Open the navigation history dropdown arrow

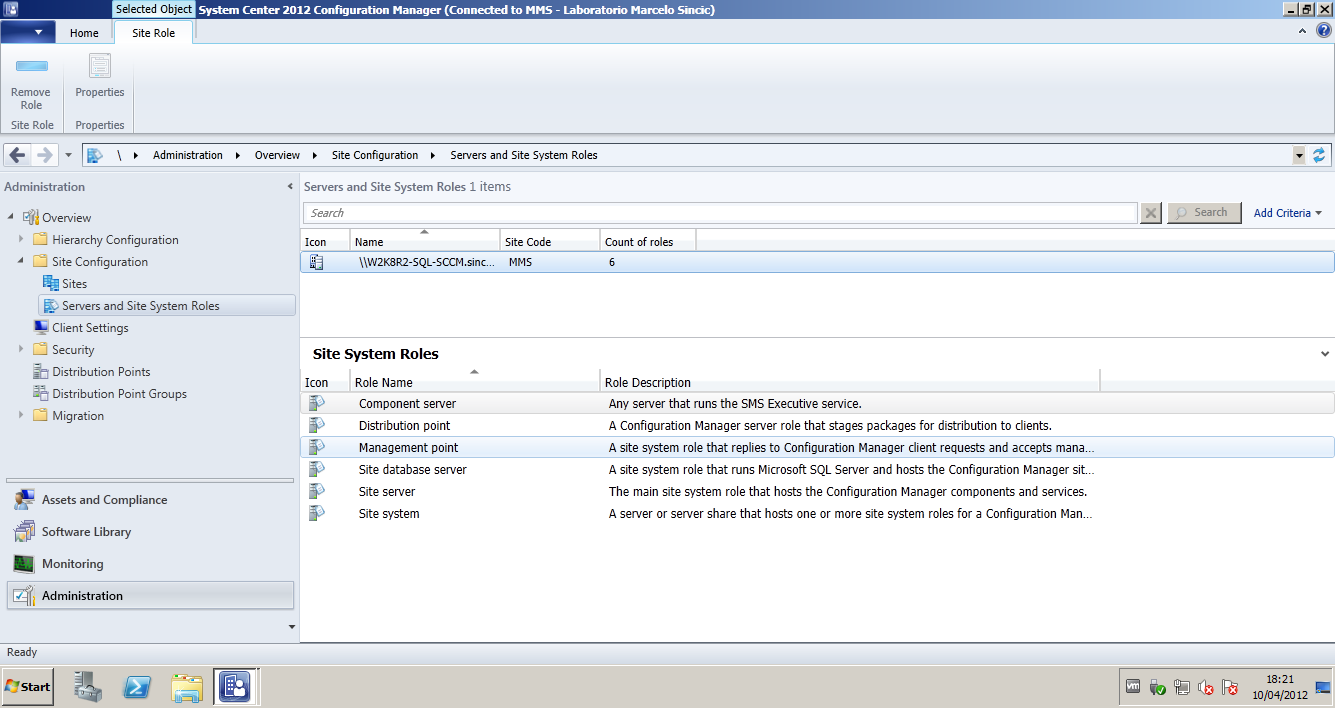pyautogui.click(x=68, y=155)
